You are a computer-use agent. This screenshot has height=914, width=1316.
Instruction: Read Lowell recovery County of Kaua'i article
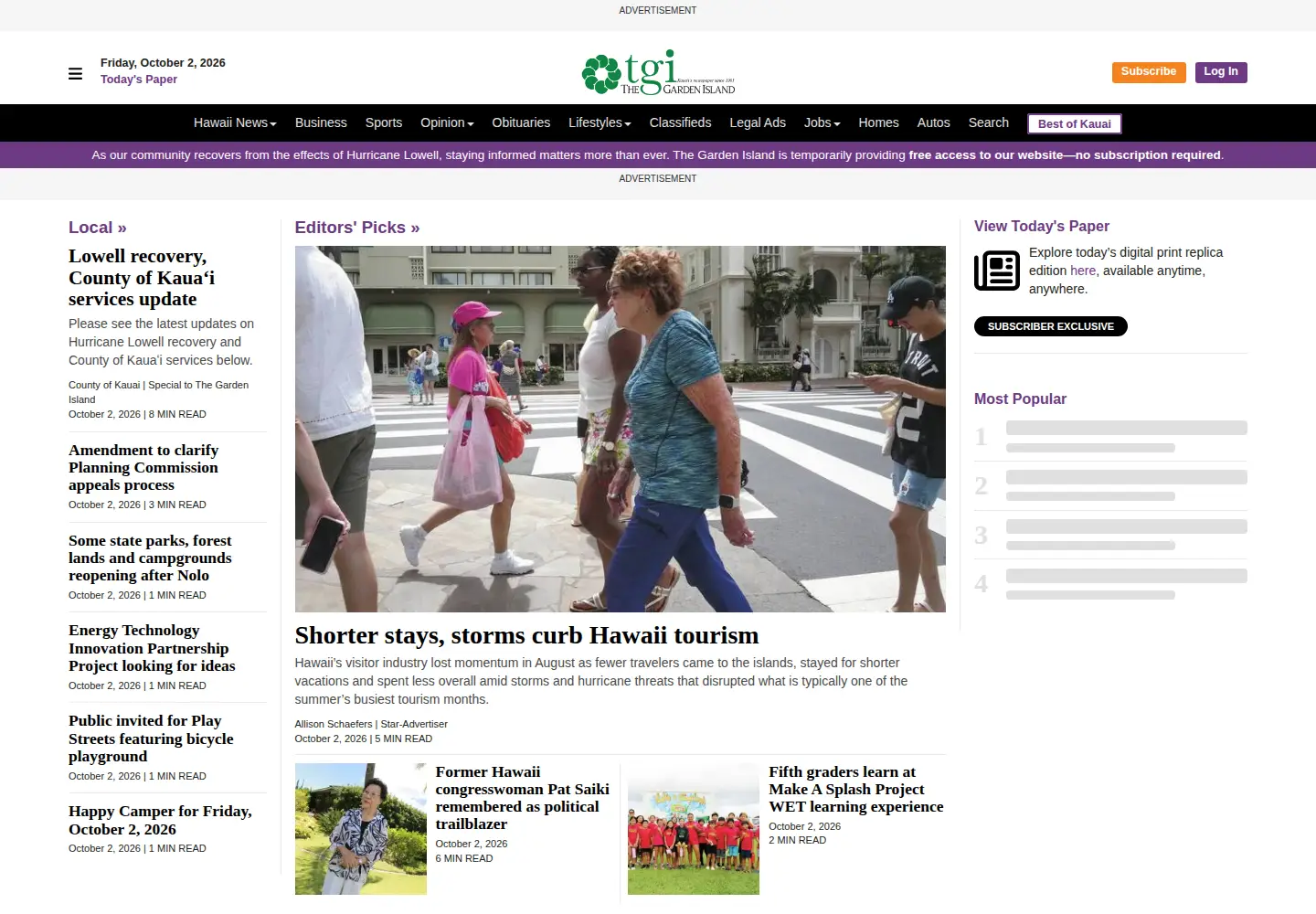(142, 278)
